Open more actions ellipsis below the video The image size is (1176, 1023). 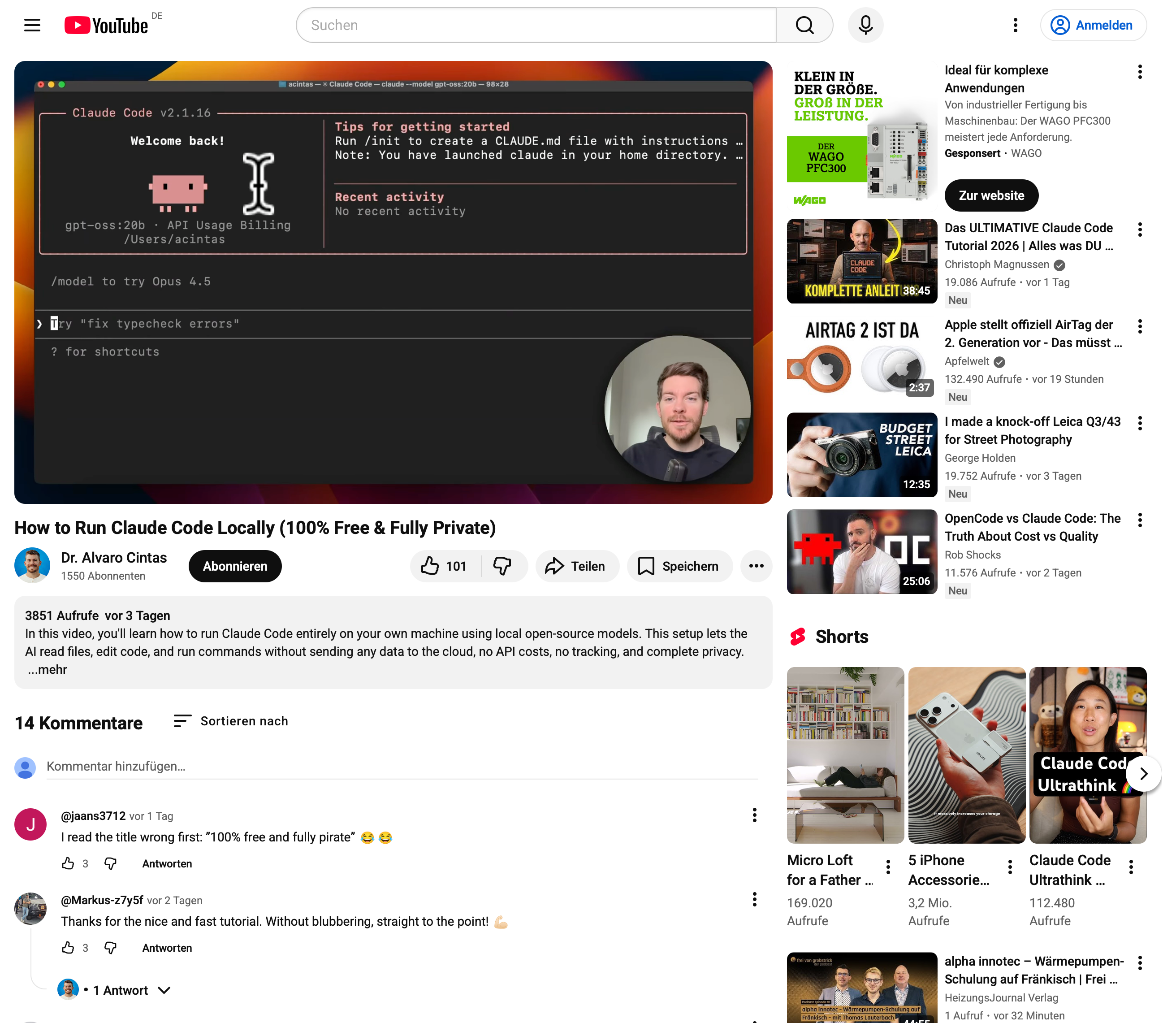point(756,566)
